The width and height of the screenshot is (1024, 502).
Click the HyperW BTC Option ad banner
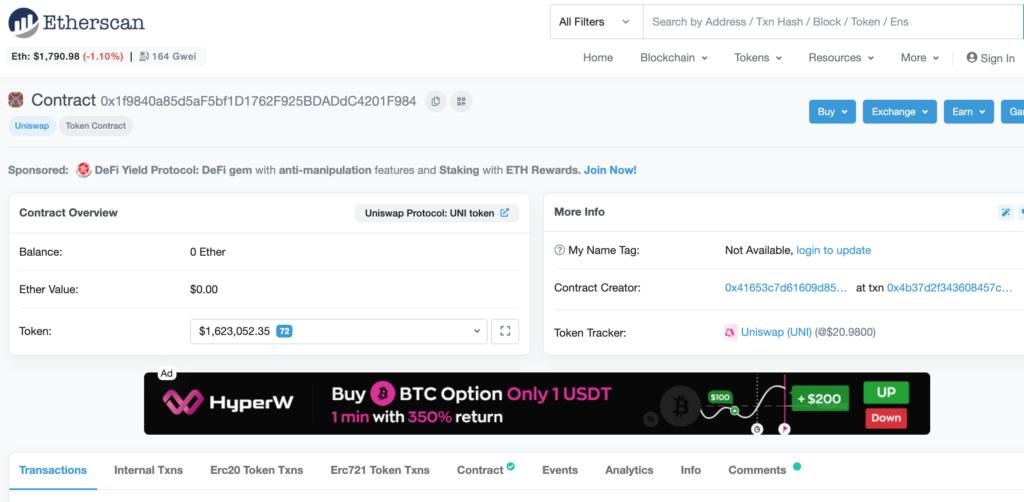tap(537, 403)
